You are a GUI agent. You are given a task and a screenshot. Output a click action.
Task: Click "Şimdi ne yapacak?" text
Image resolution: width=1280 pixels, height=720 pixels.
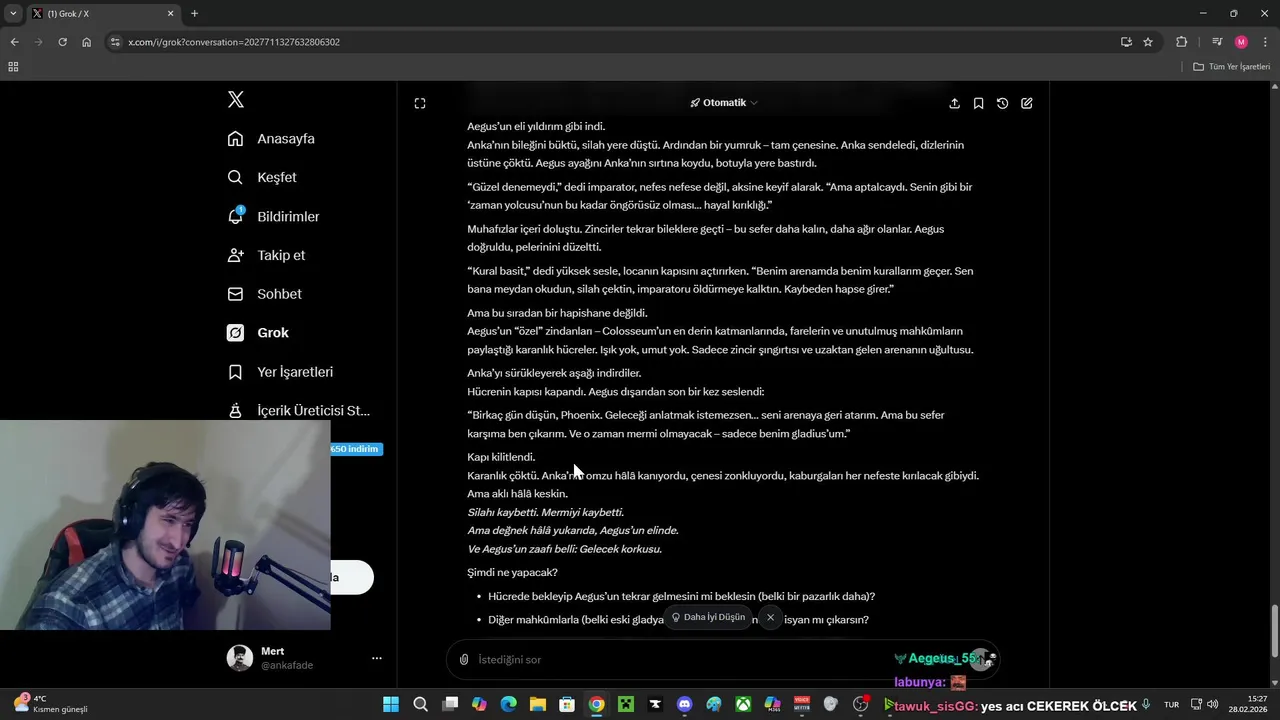click(512, 573)
